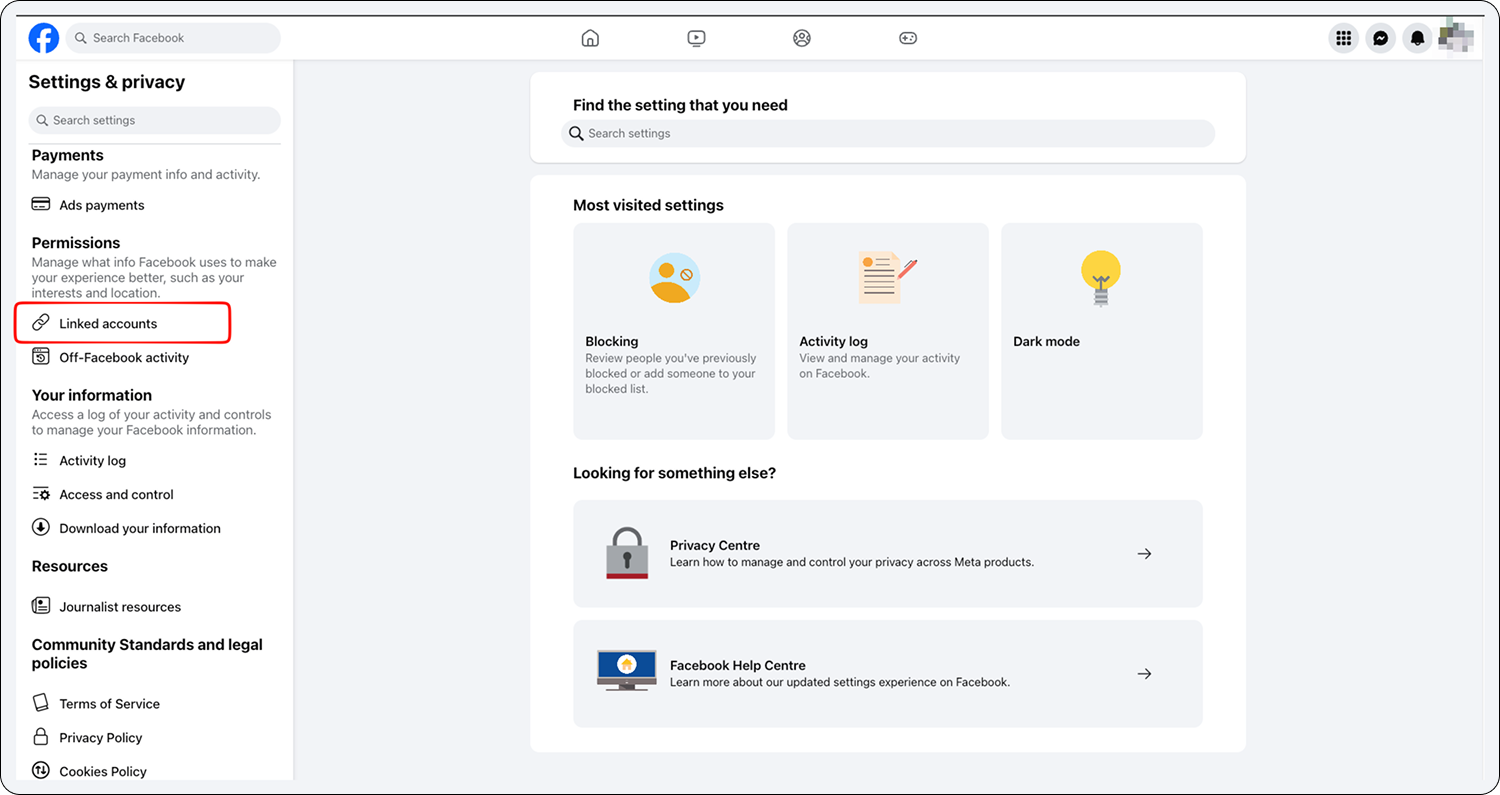Open Privacy Policy

pyautogui.click(x=101, y=738)
